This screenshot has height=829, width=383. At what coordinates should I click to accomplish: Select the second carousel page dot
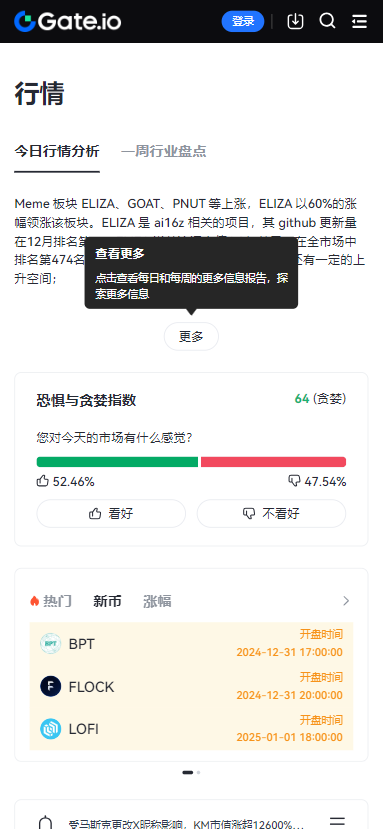198,772
